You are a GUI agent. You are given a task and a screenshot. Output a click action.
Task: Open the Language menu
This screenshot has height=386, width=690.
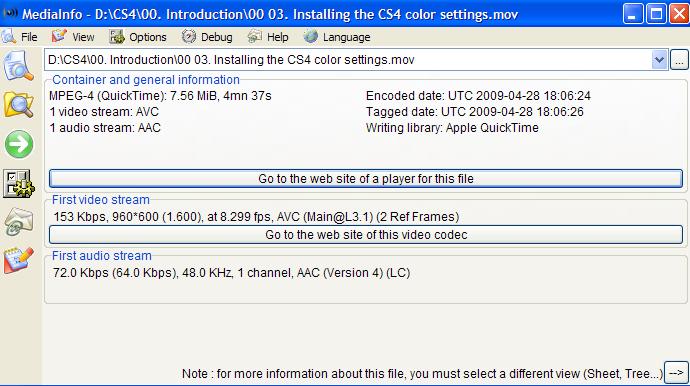coord(346,37)
